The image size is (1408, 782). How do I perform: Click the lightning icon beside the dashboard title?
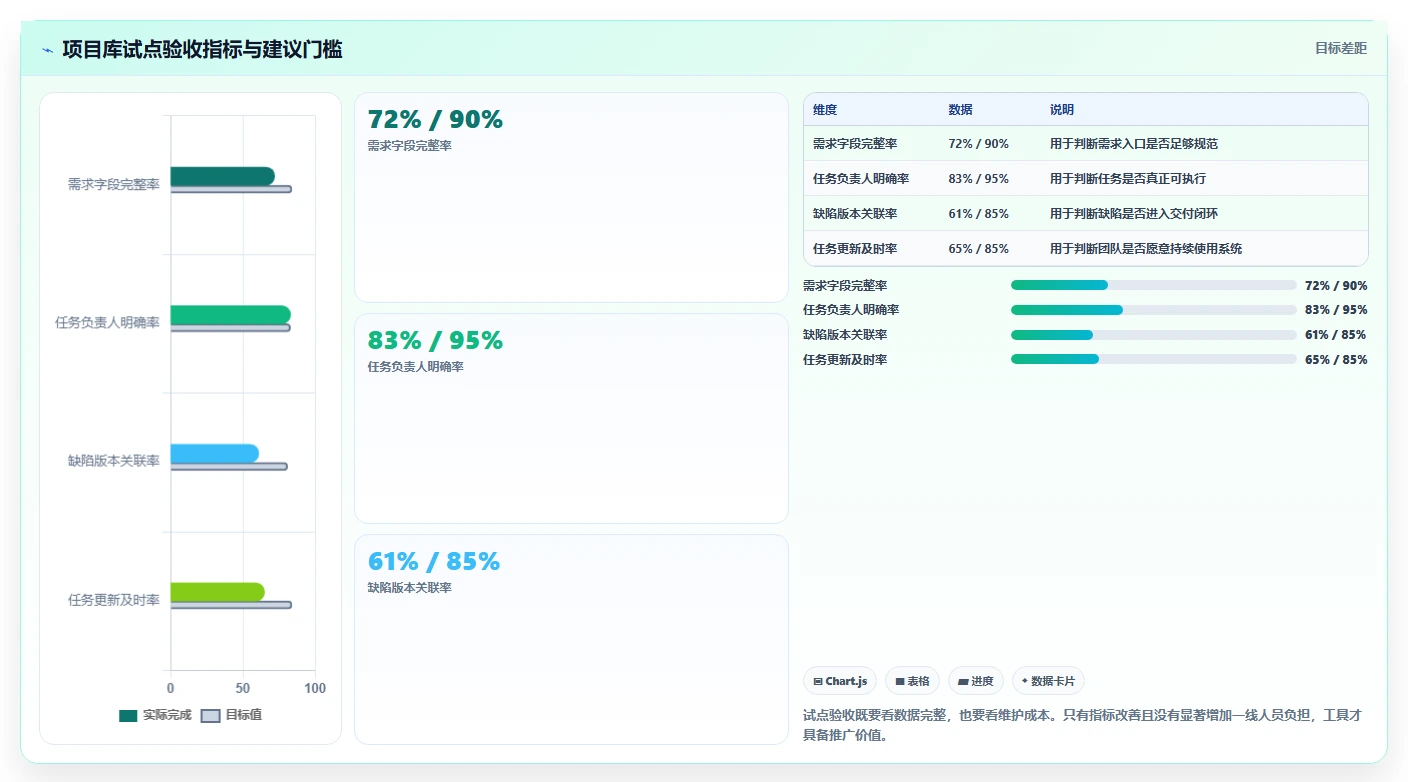[48, 50]
